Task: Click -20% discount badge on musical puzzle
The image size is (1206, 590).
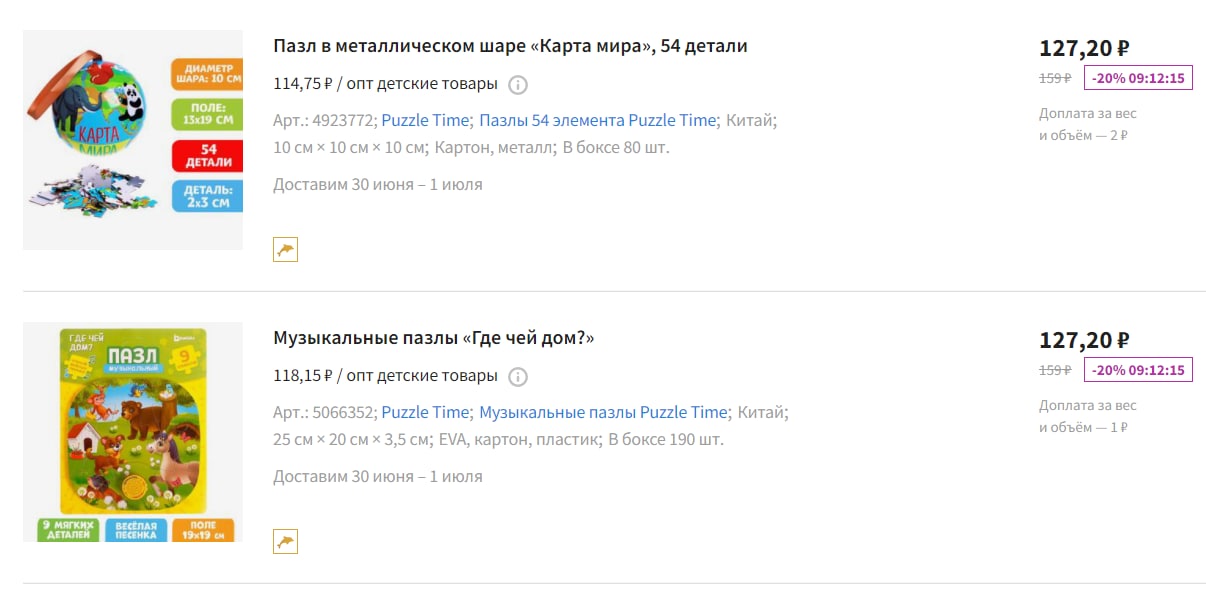Action: (x=1138, y=370)
